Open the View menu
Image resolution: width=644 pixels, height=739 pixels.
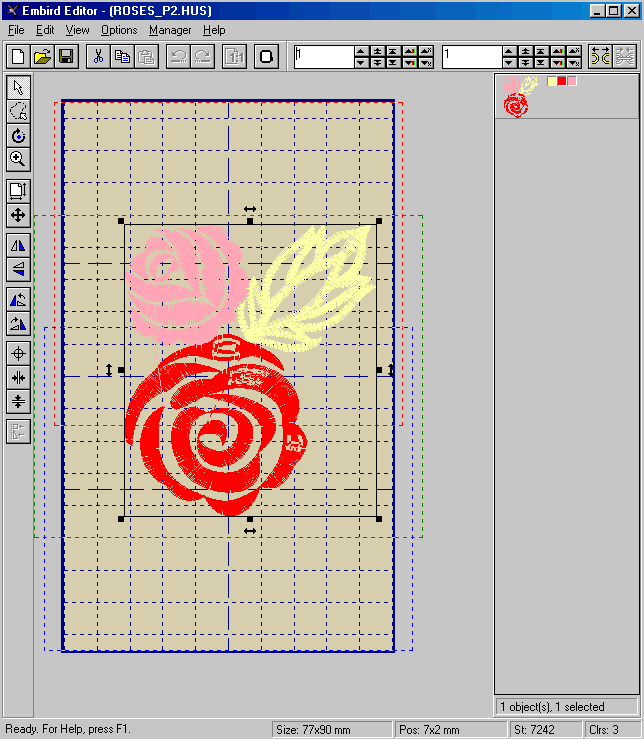[77, 30]
